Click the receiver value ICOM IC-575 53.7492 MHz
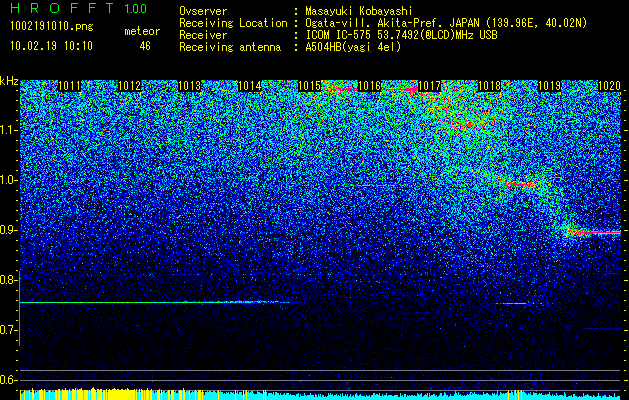629x400 pixels. pyautogui.click(x=401, y=35)
